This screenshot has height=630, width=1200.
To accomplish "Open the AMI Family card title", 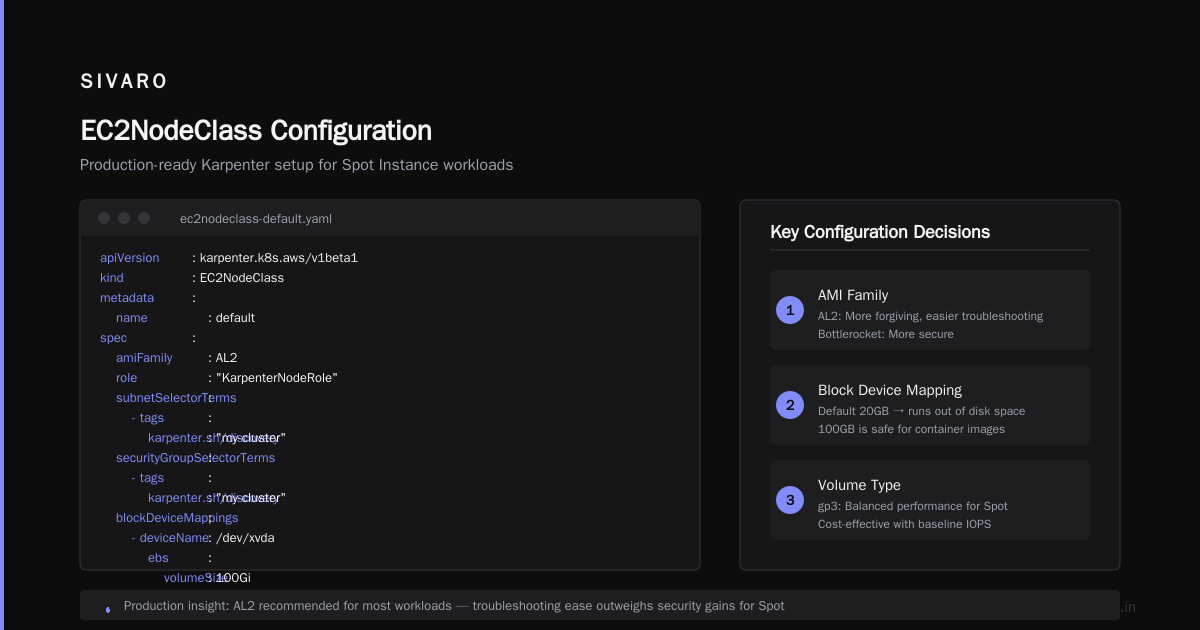I will tap(853, 295).
